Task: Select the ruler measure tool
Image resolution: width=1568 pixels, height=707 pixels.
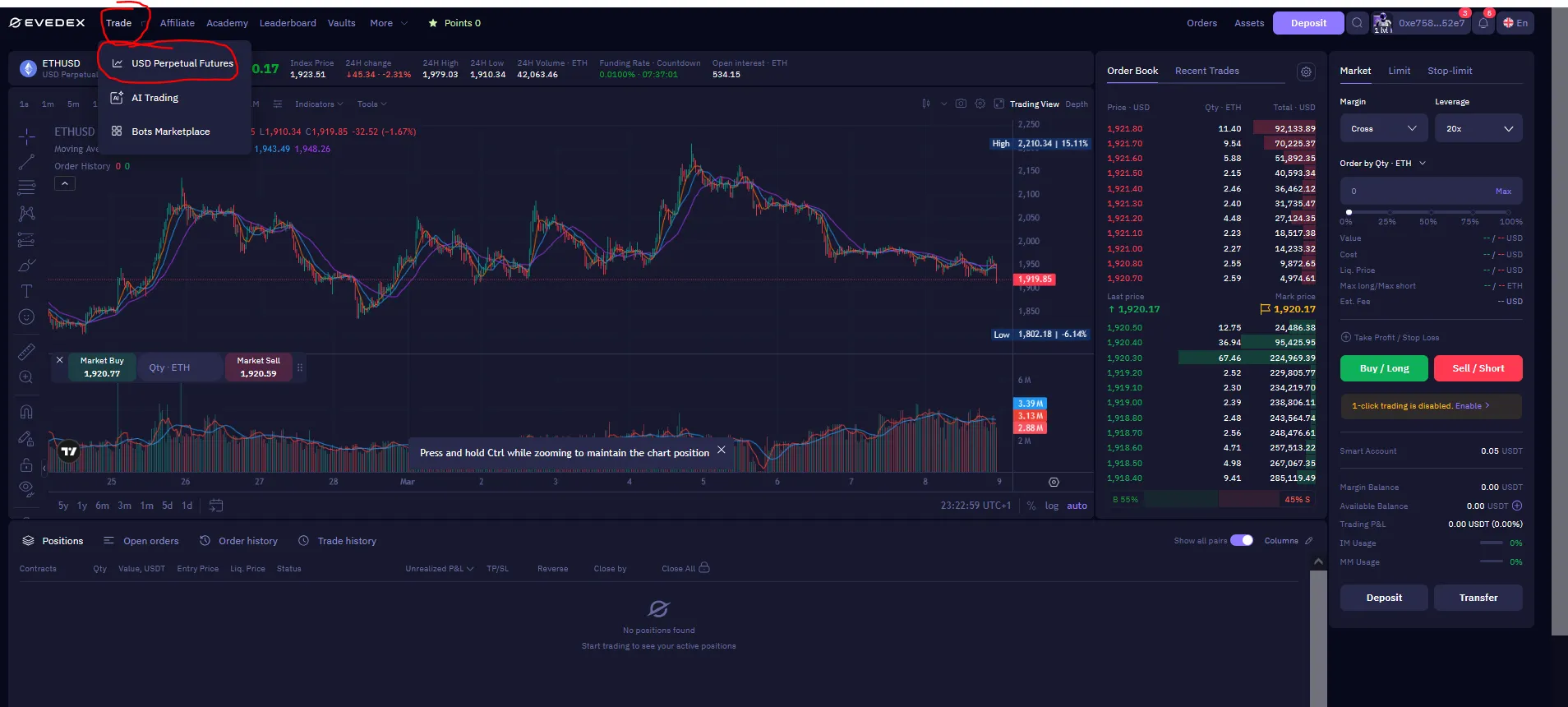Action: click(26, 352)
